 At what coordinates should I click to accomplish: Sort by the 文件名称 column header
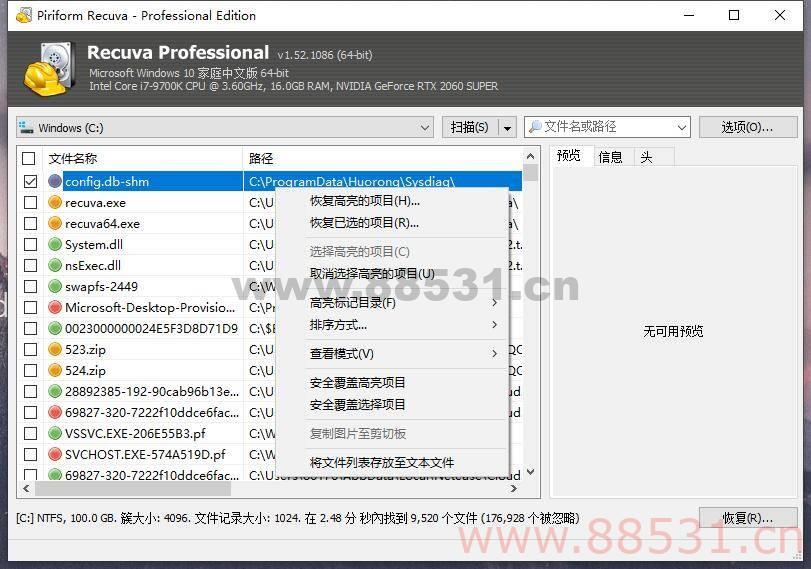[142, 158]
